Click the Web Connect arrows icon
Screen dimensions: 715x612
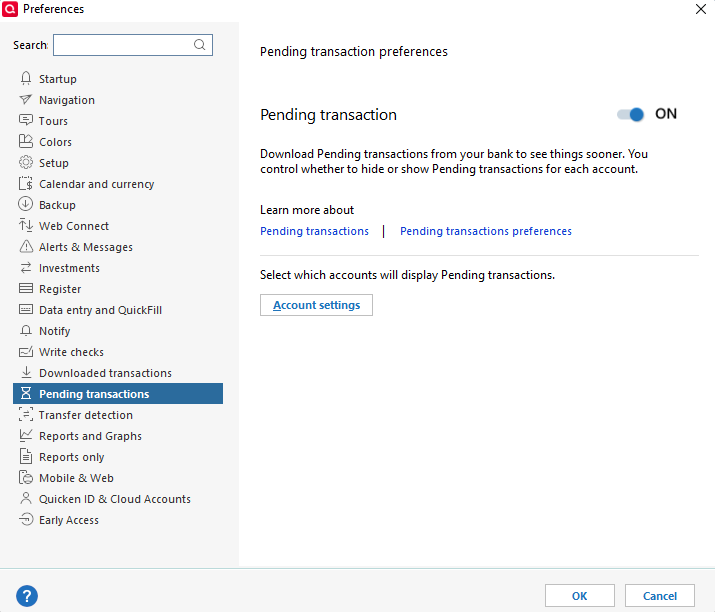26,225
